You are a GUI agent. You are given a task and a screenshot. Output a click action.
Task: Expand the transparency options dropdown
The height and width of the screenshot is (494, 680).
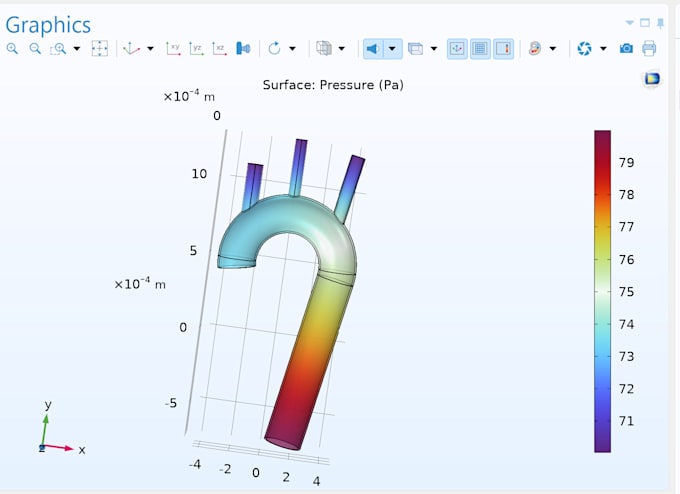(342, 49)
